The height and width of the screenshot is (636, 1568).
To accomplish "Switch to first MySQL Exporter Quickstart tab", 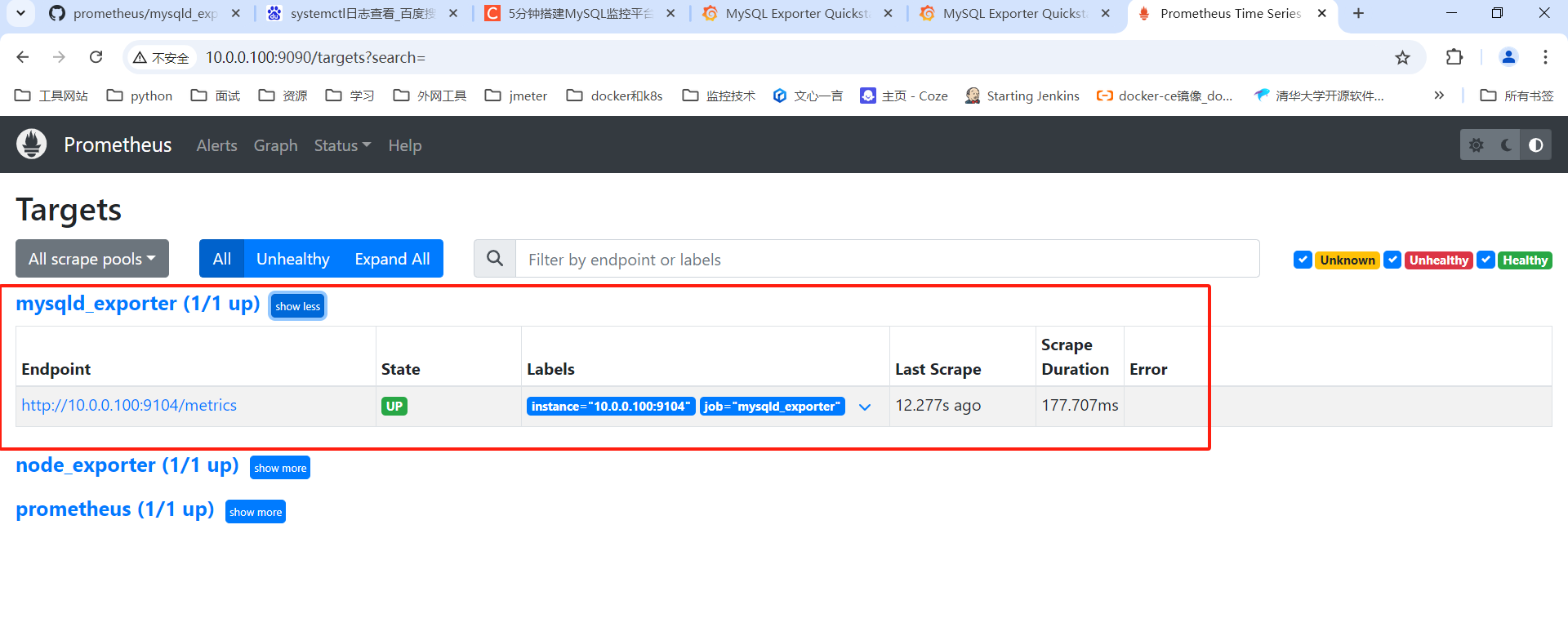I will tap(797, 13).
